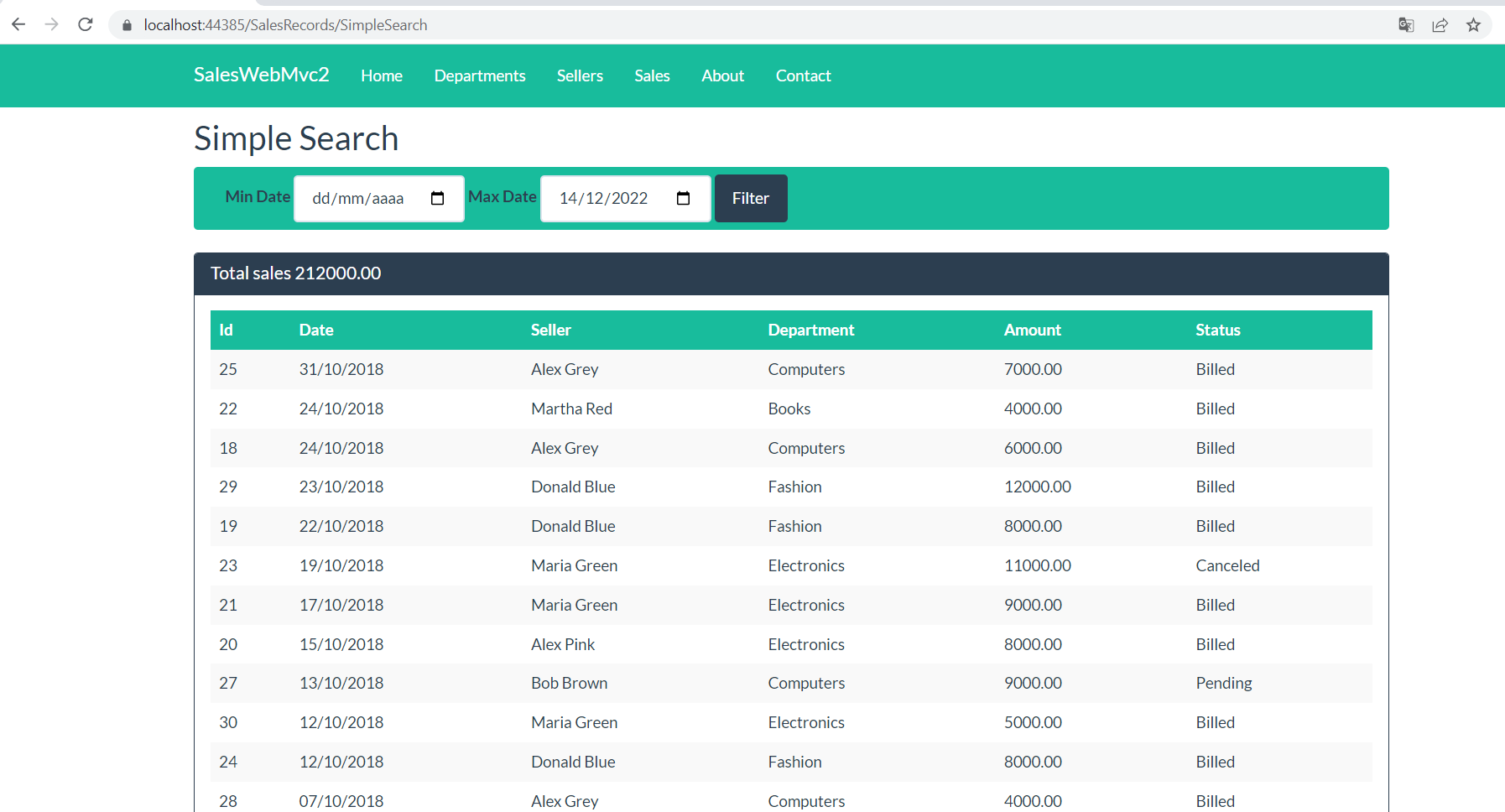
Task: Click date 13/10/2018 in row 27
Action: tap(341, 683)
